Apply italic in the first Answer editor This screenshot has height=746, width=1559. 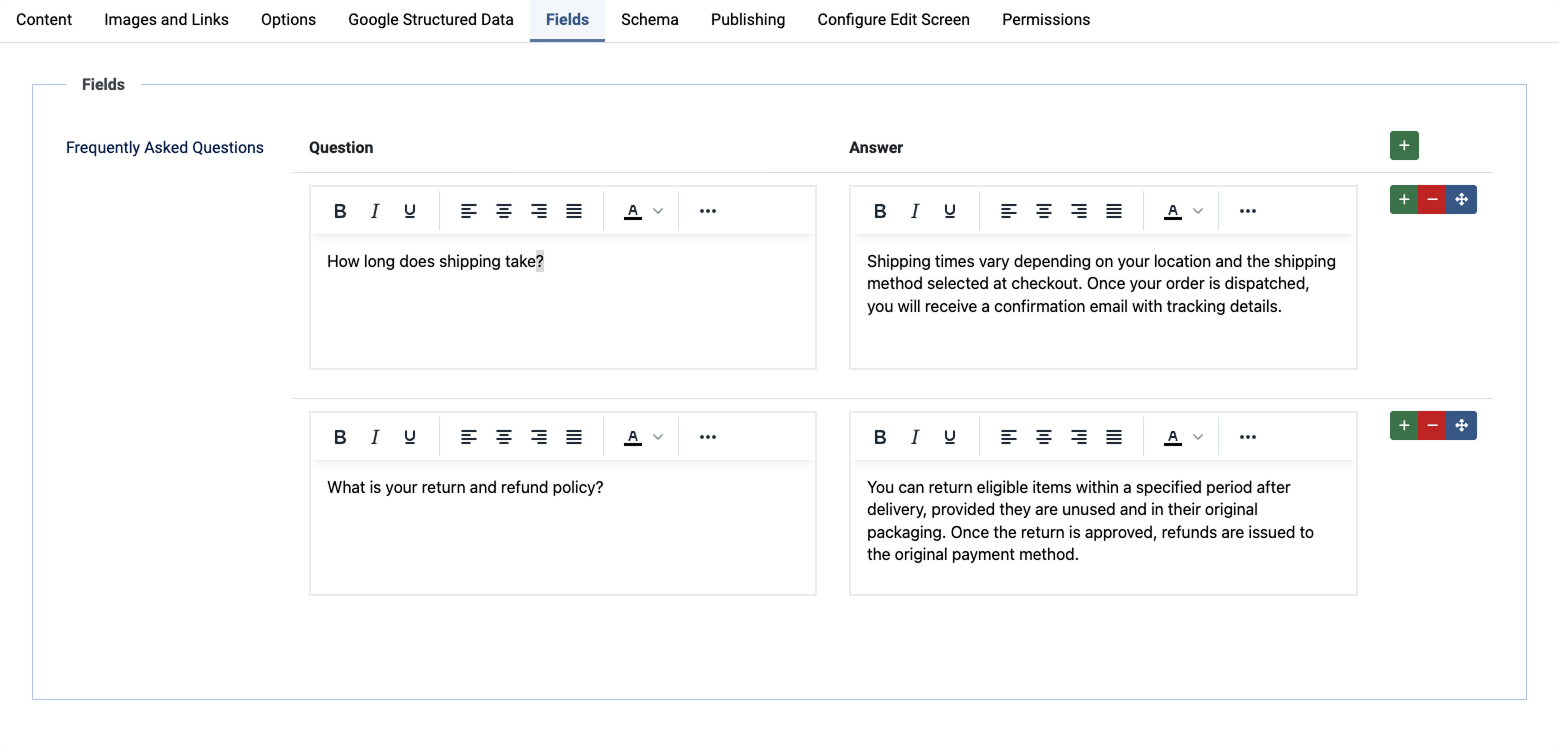pos(914,211)
